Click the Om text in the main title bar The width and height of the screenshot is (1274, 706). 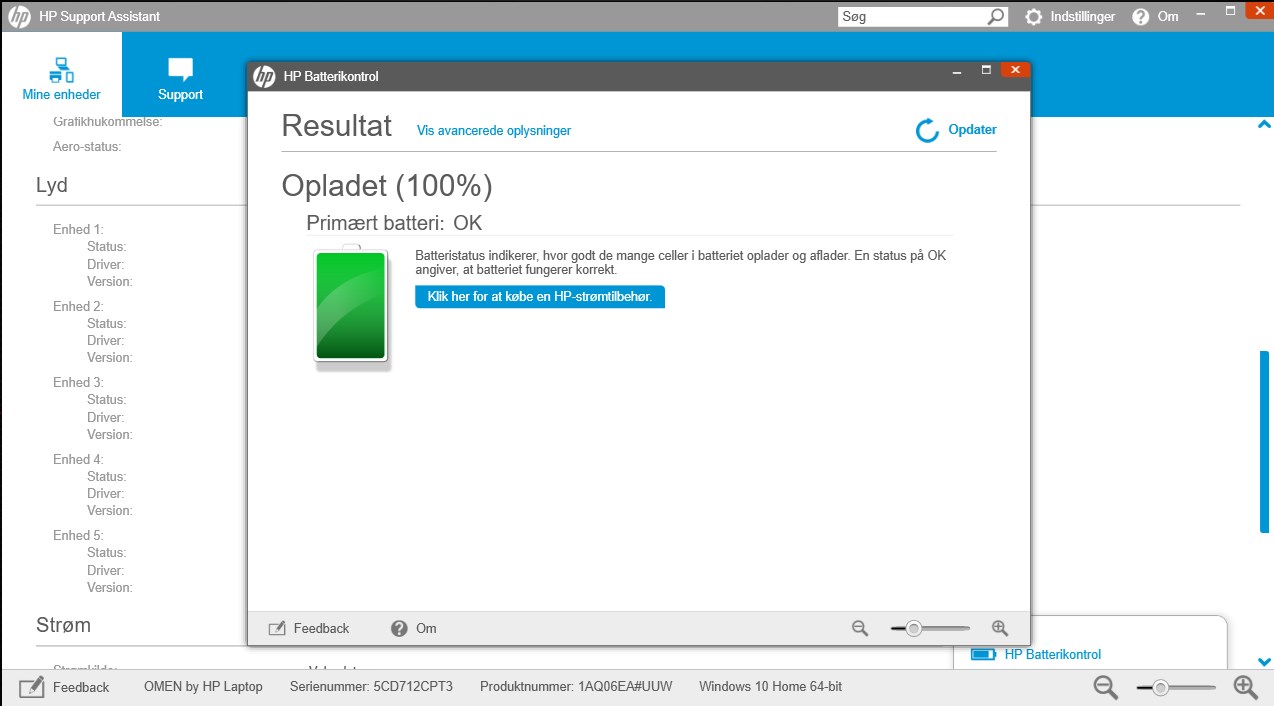pyautogui.click(x=1168, y=17)
